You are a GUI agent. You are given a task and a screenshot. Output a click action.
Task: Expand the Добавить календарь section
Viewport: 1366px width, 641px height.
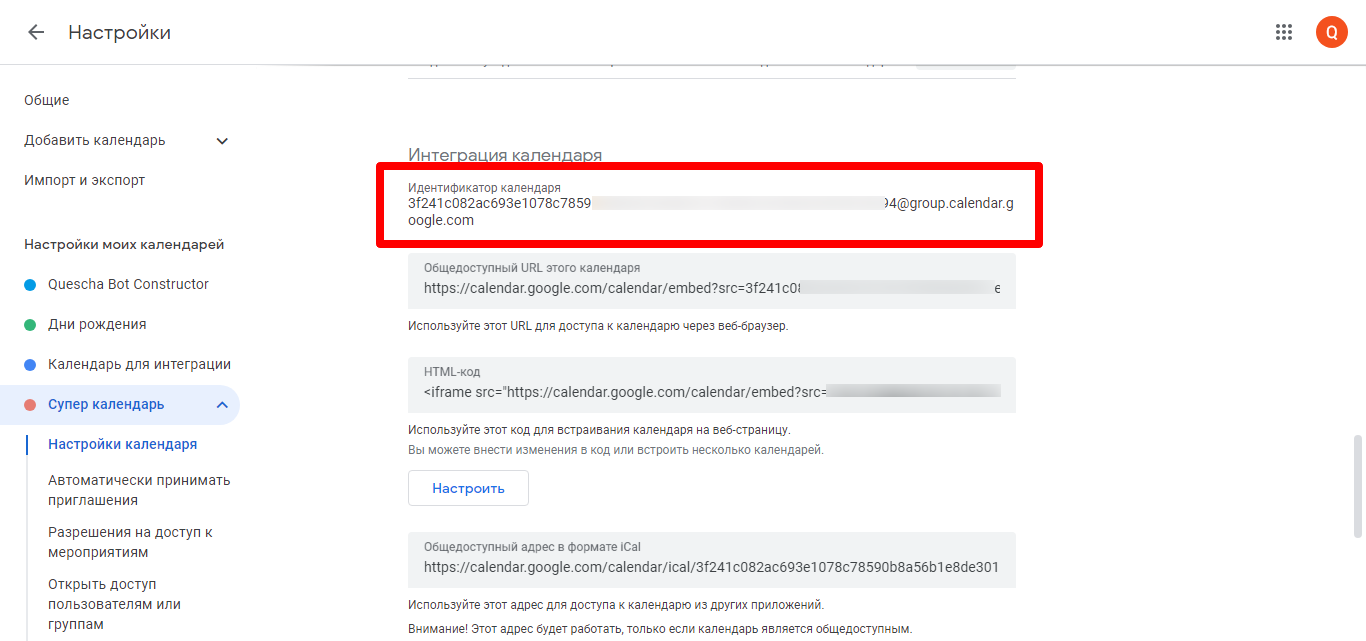(x=222, y=141)
